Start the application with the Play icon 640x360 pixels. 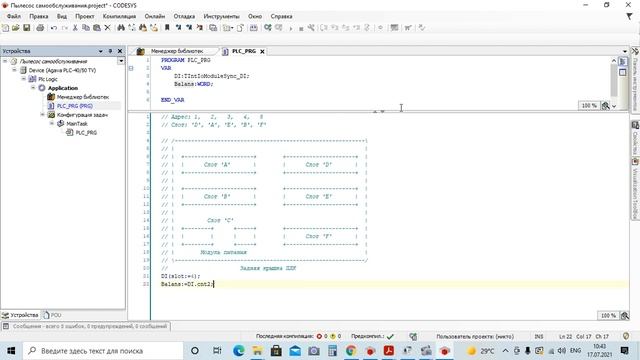(291, 28)
